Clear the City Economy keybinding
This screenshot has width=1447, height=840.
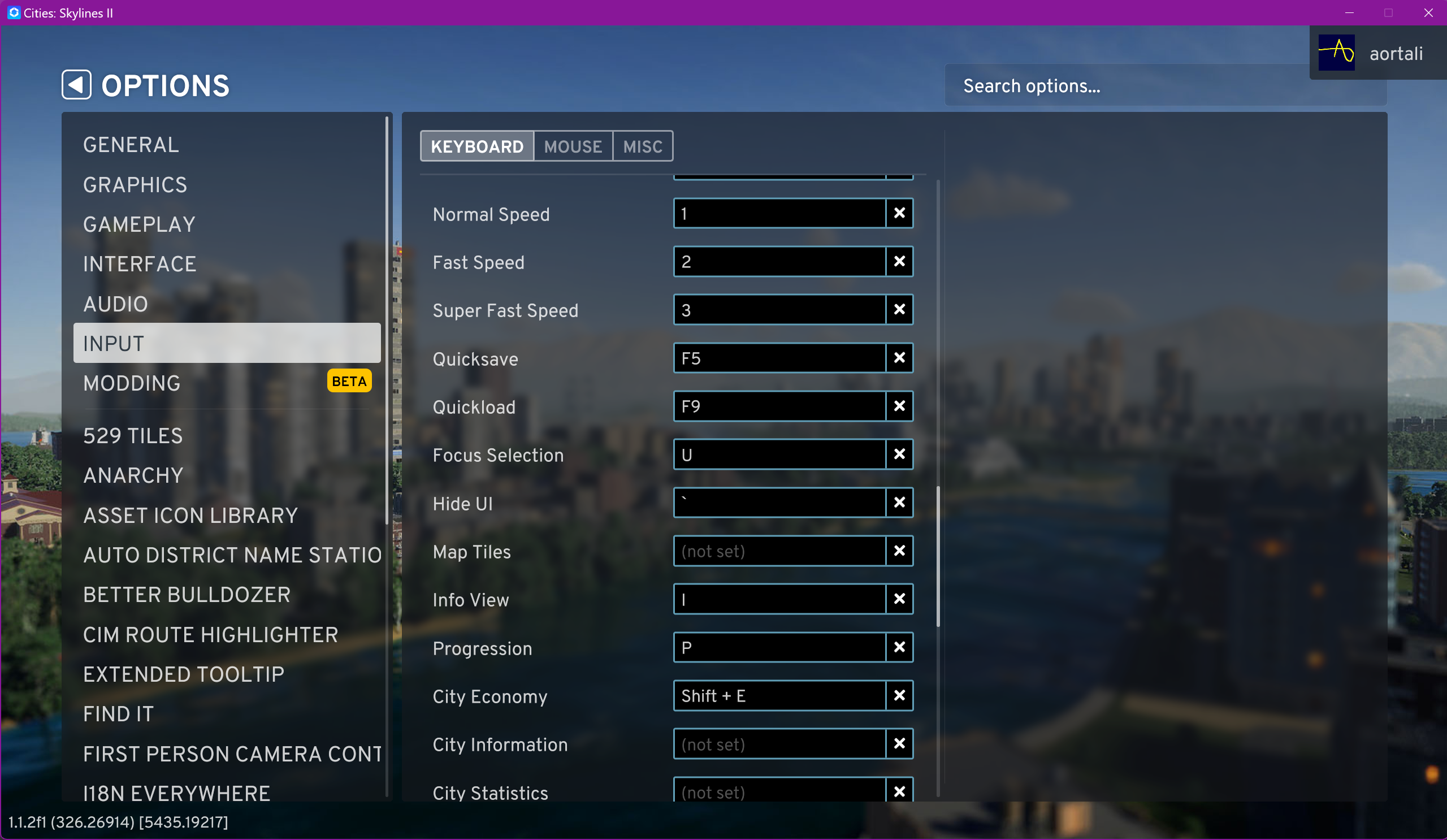click(899, 696)
